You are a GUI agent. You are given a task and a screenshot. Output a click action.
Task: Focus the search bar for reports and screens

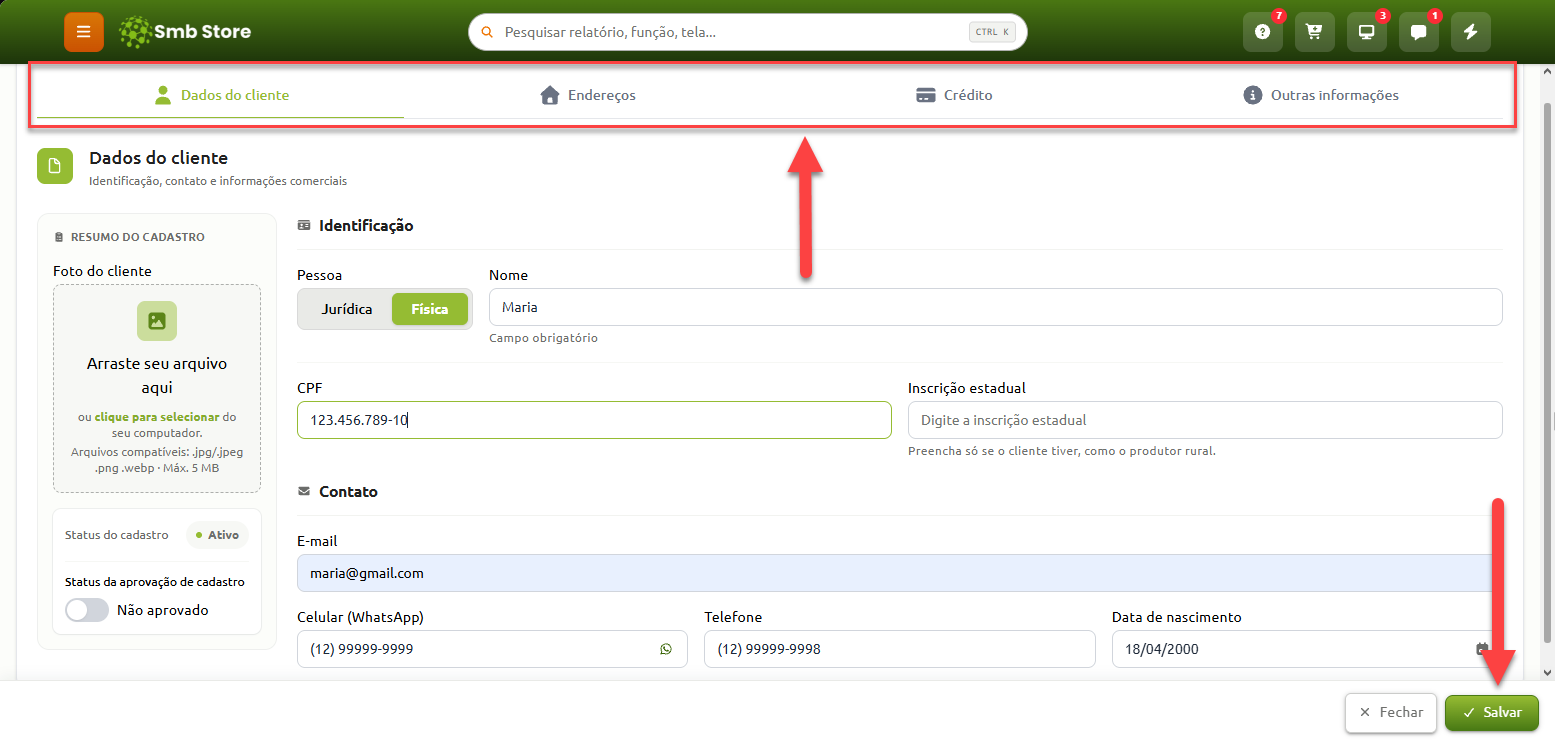[748, 32]
